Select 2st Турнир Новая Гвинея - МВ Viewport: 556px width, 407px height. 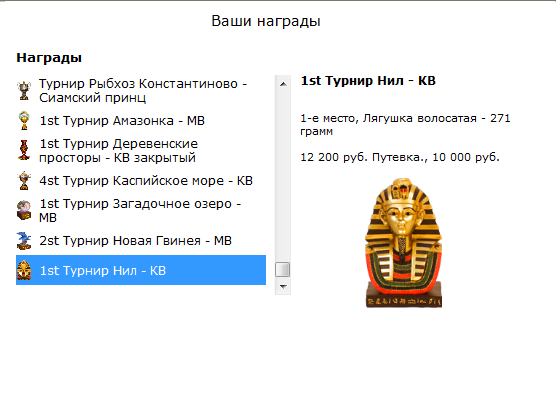[141, 240]
